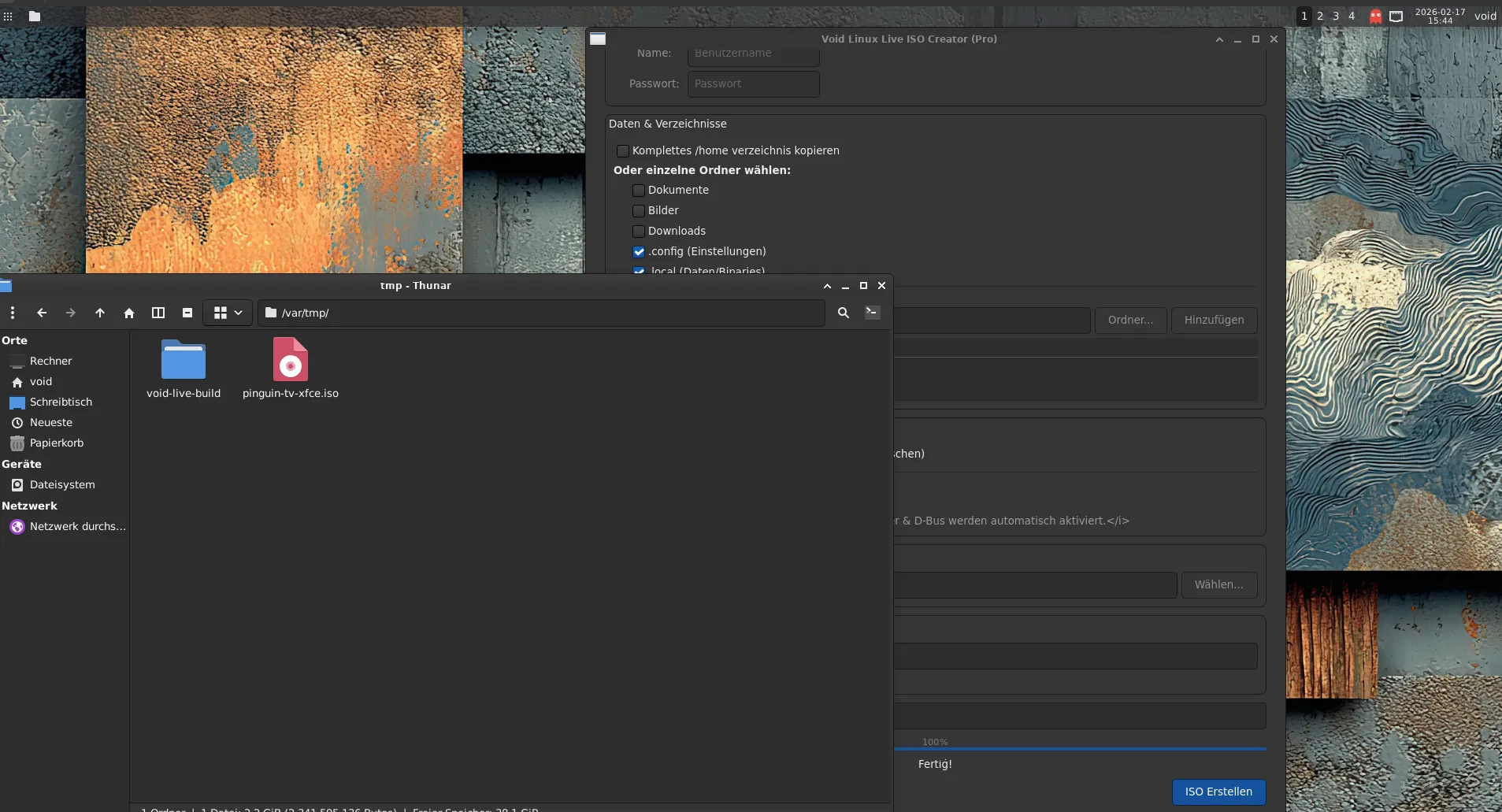
Task: Toggle split view in Thunar toolbar
Action: (x=158, y=313)
